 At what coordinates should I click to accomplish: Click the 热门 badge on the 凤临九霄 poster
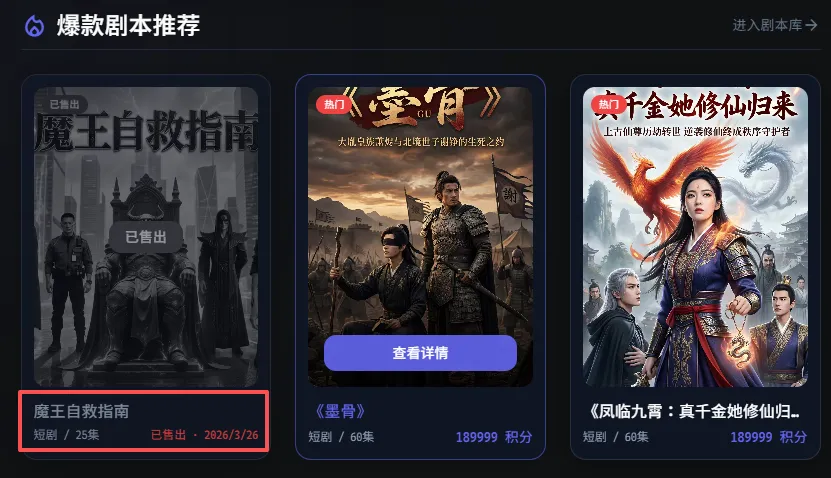tap(608, 104)
